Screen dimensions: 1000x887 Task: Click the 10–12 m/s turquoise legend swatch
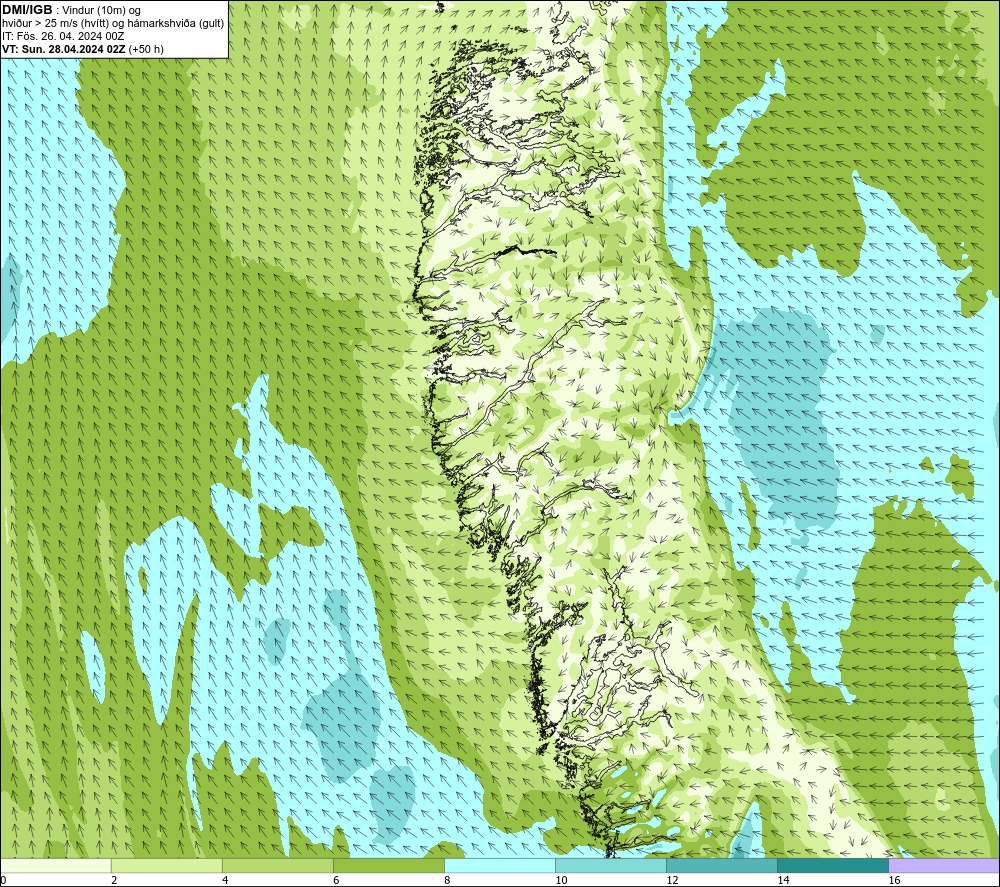611,865
